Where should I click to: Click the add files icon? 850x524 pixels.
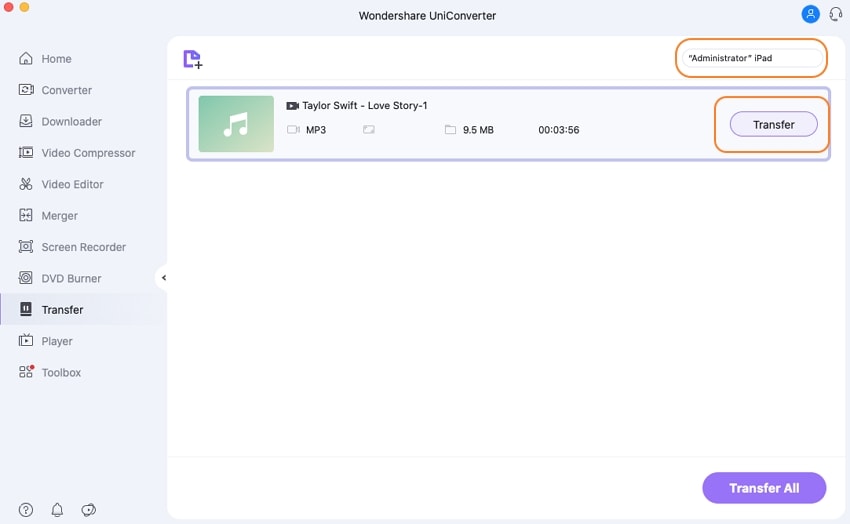pyautogui.click(x=192, y=59)
